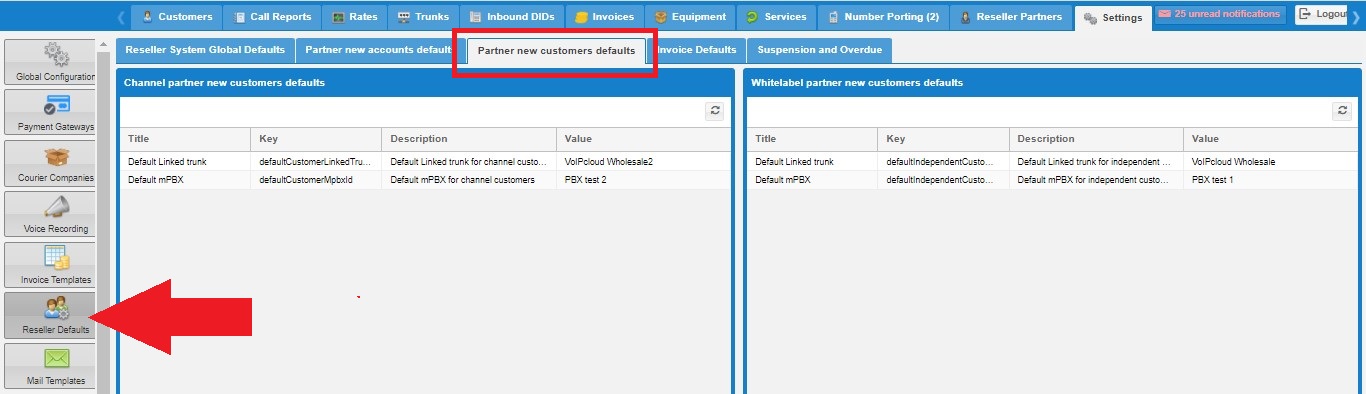Open Payment Gateways section

[50, 113]
